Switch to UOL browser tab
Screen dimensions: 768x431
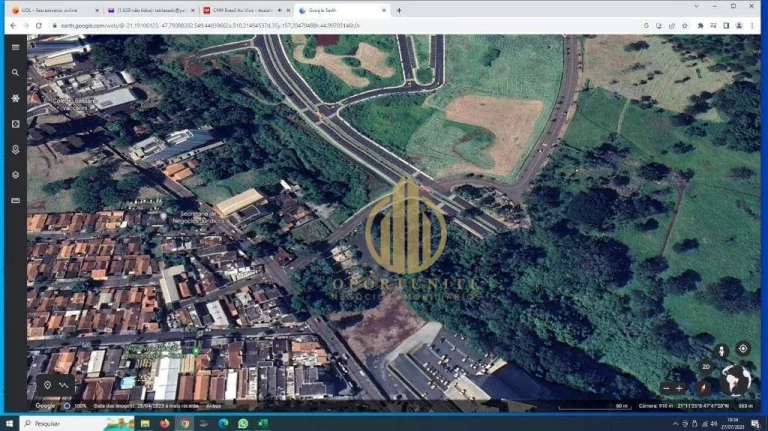53,10
